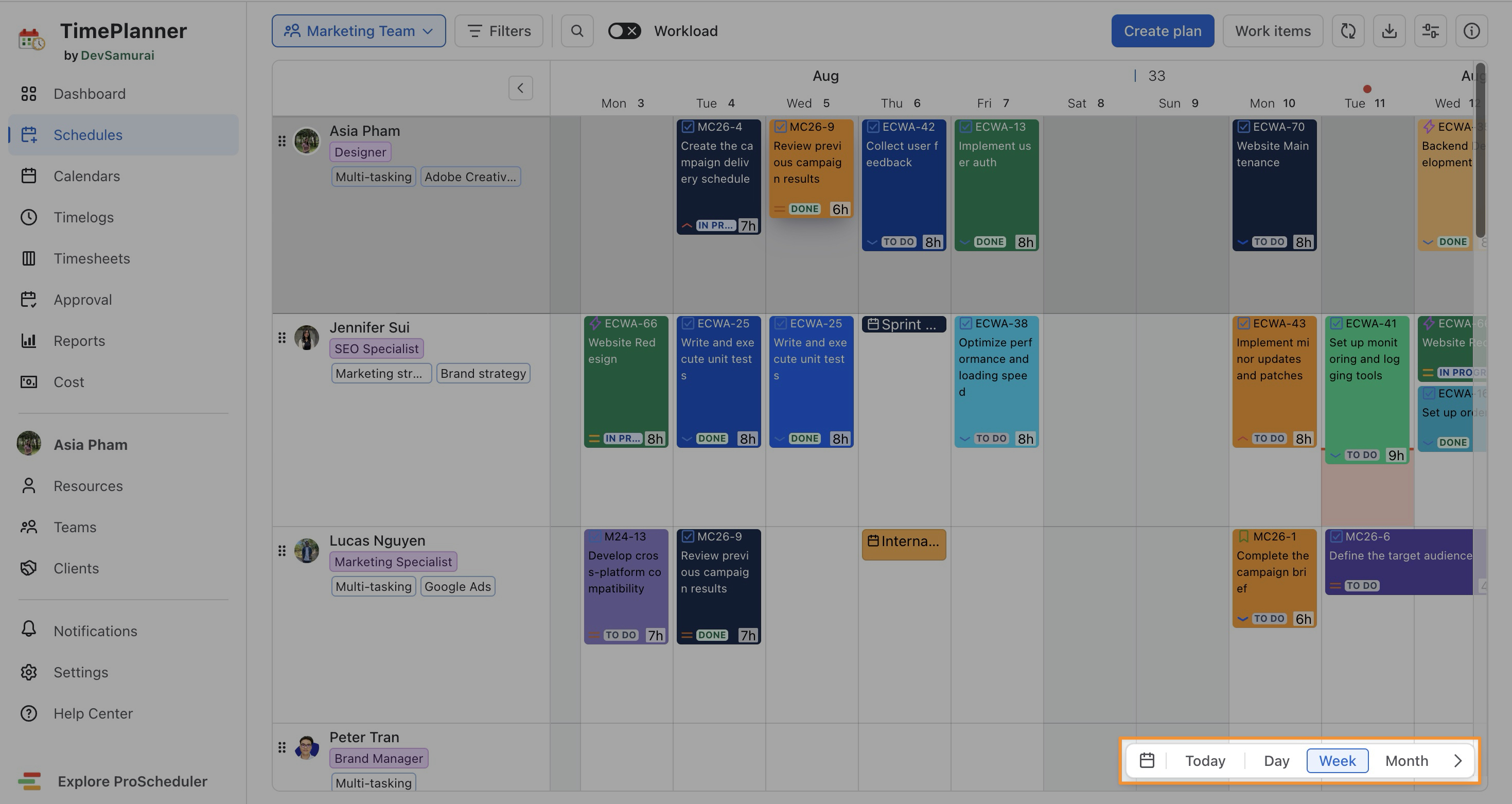The width and height of the screenshot is (1512, 804).
Task: Open the Dashboard icon in sidebar
Action: (x=29, y=94)
